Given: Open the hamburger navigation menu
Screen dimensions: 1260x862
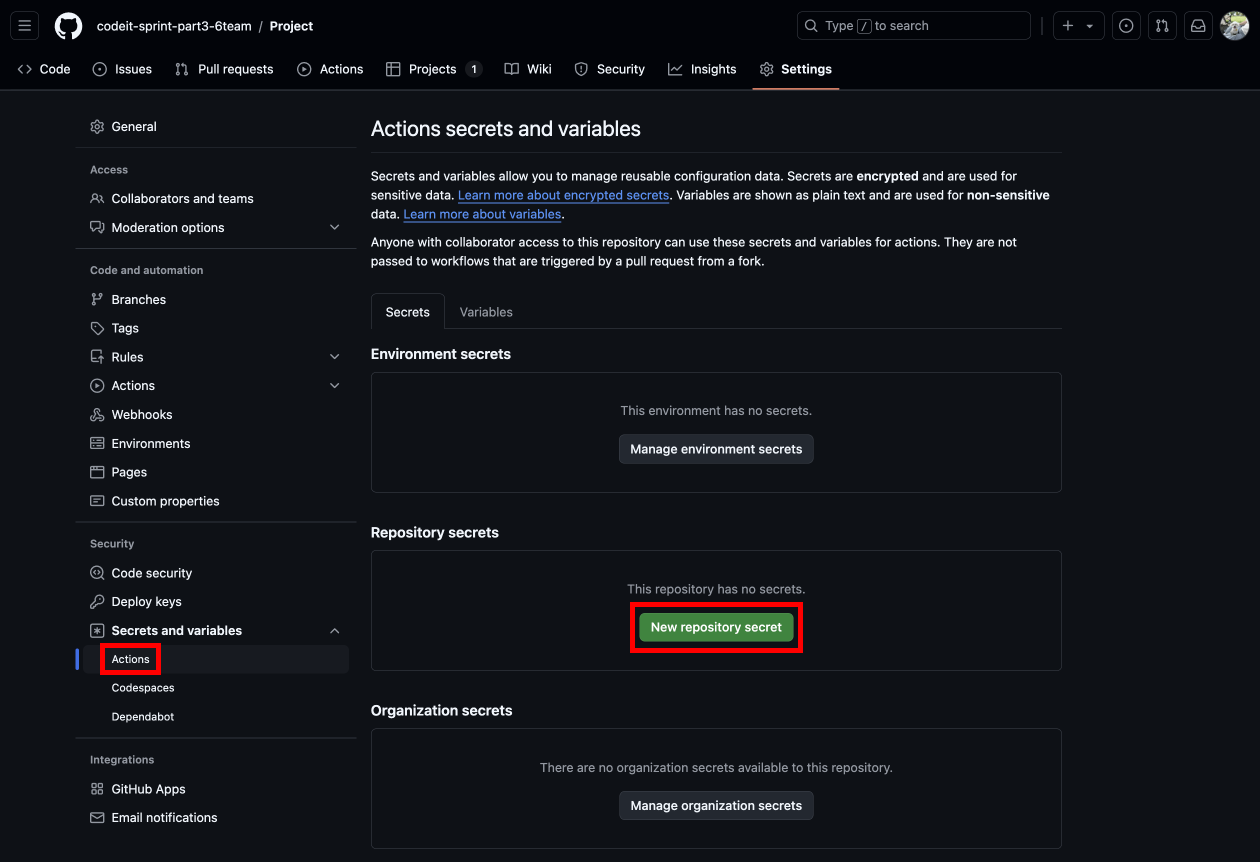Looking at the screenshot, I should click(x=25, y=26).
